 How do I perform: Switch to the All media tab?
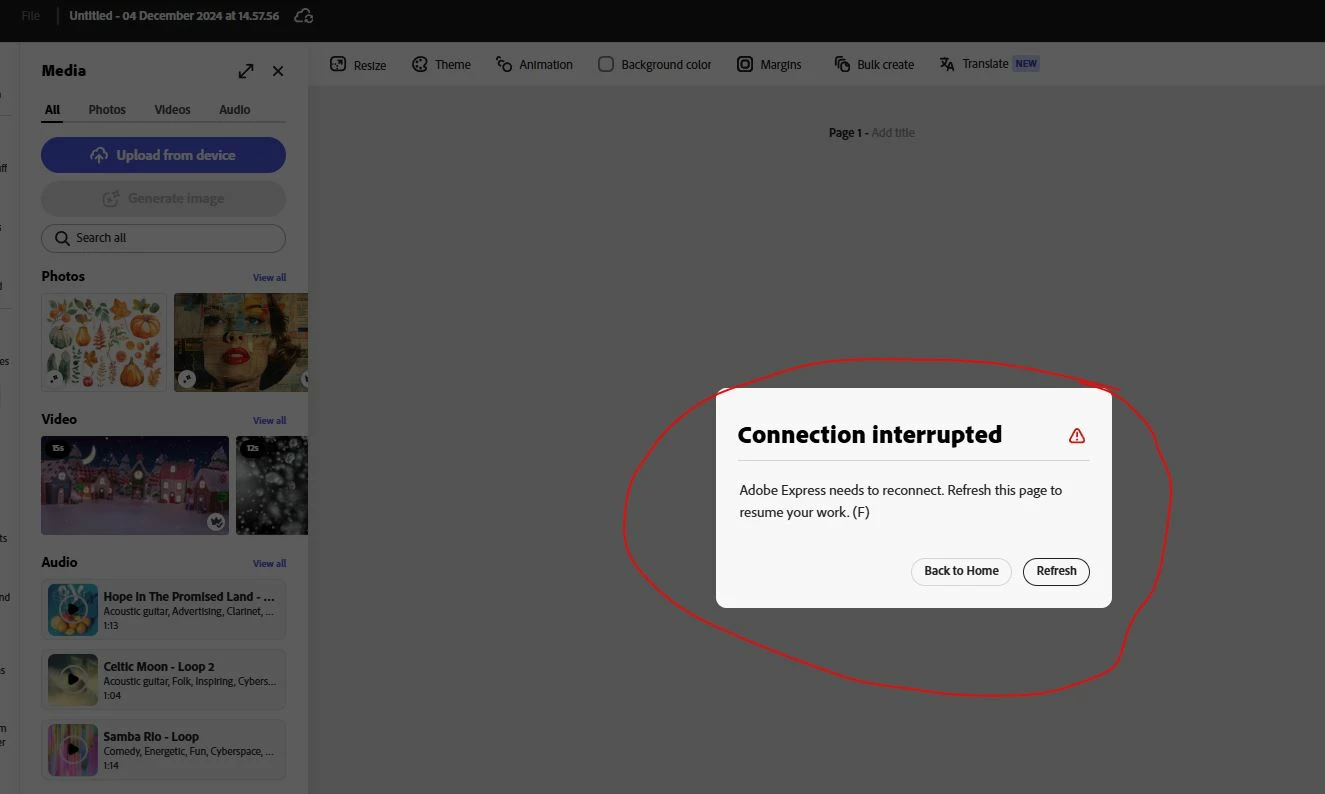point(52,110)
